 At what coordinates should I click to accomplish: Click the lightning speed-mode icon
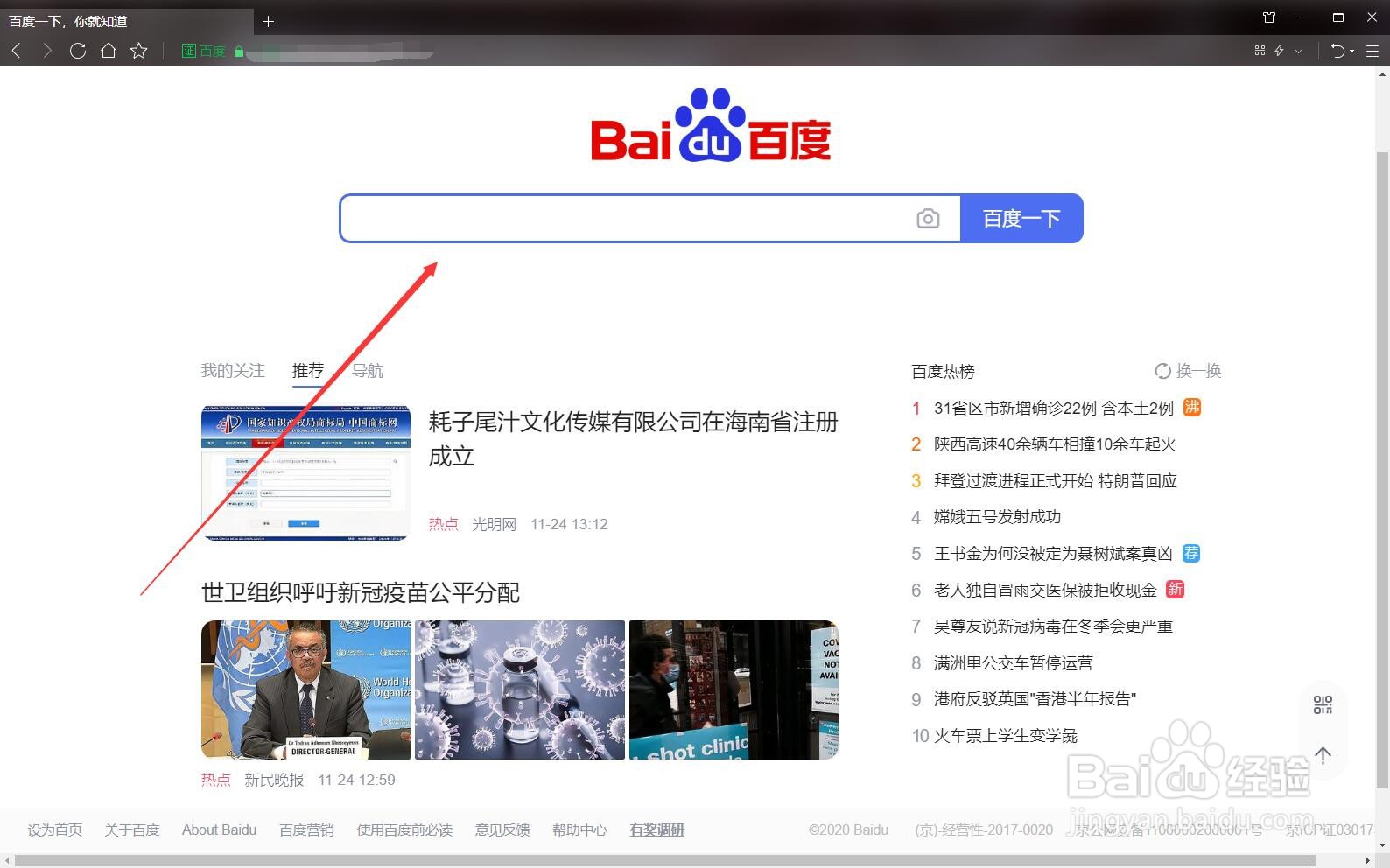pos(1280,51)
